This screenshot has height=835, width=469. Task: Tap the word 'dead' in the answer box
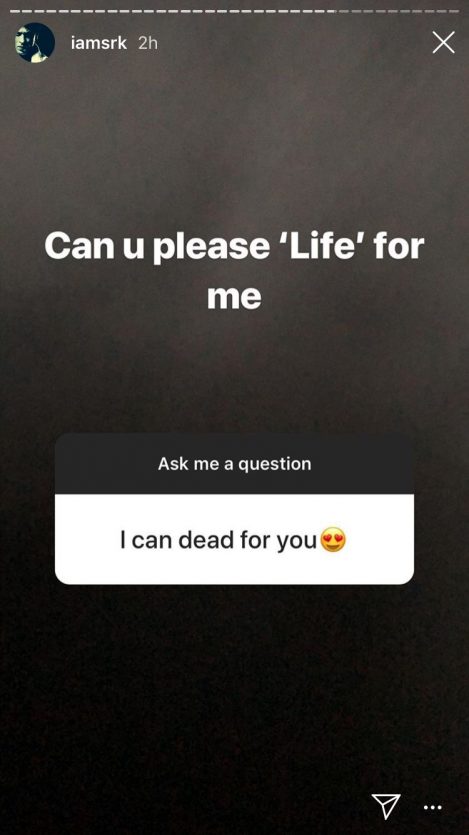point(207,540)
